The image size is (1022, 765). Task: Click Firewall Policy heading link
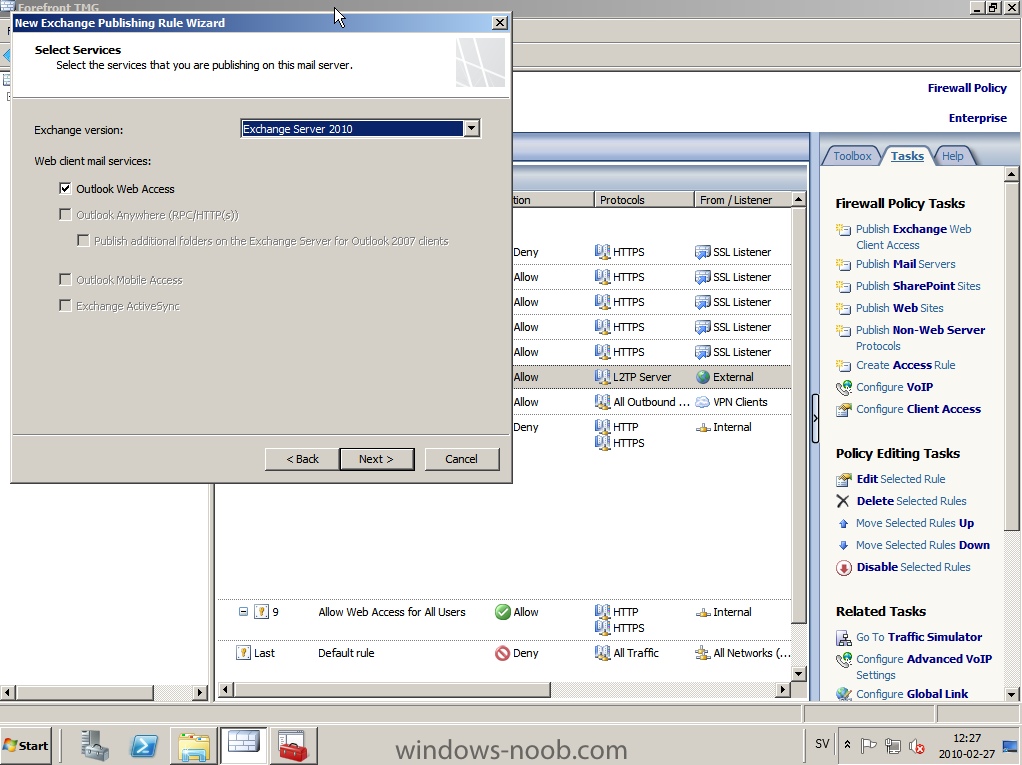[x=967, y=88]
